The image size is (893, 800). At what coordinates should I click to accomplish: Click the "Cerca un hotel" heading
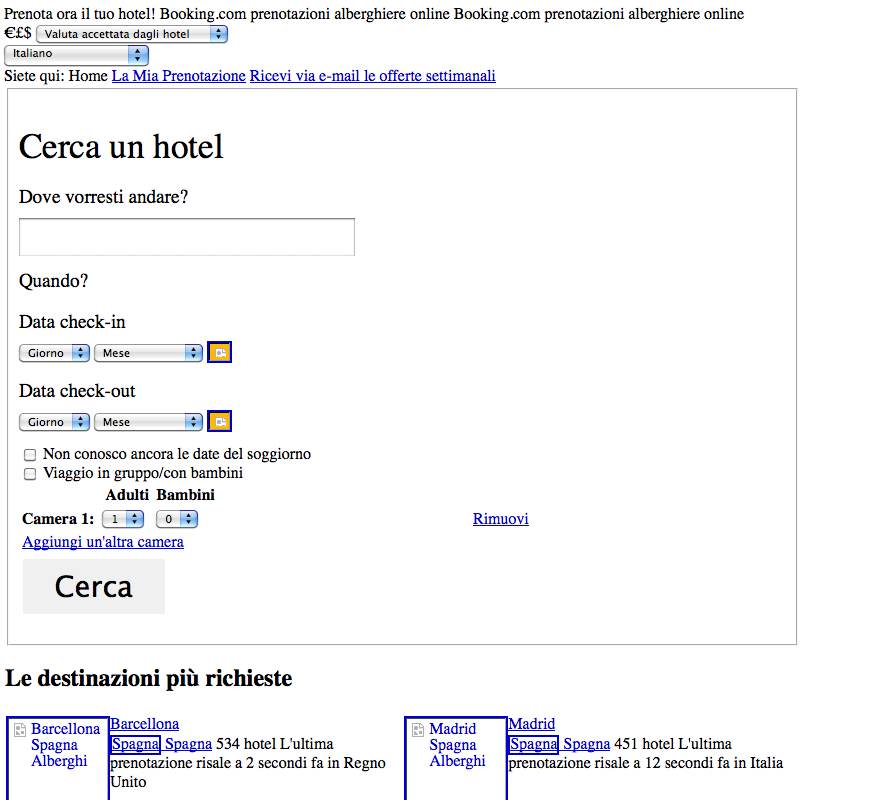[121, 147]
